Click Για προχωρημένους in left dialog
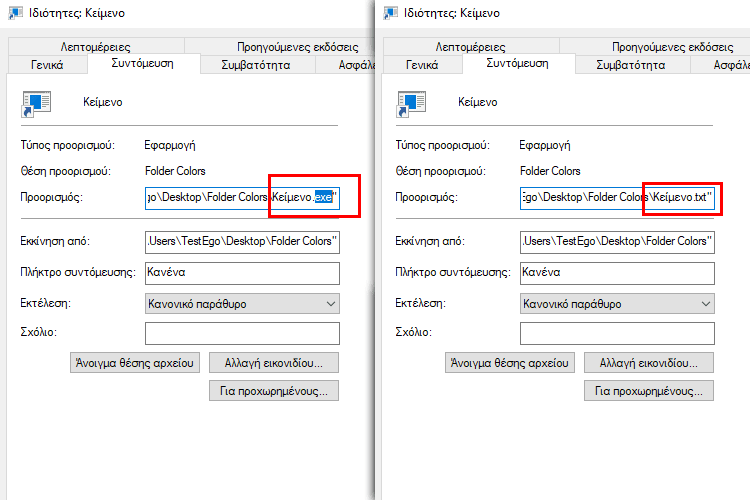750x500 pixels. click(274, 391)
